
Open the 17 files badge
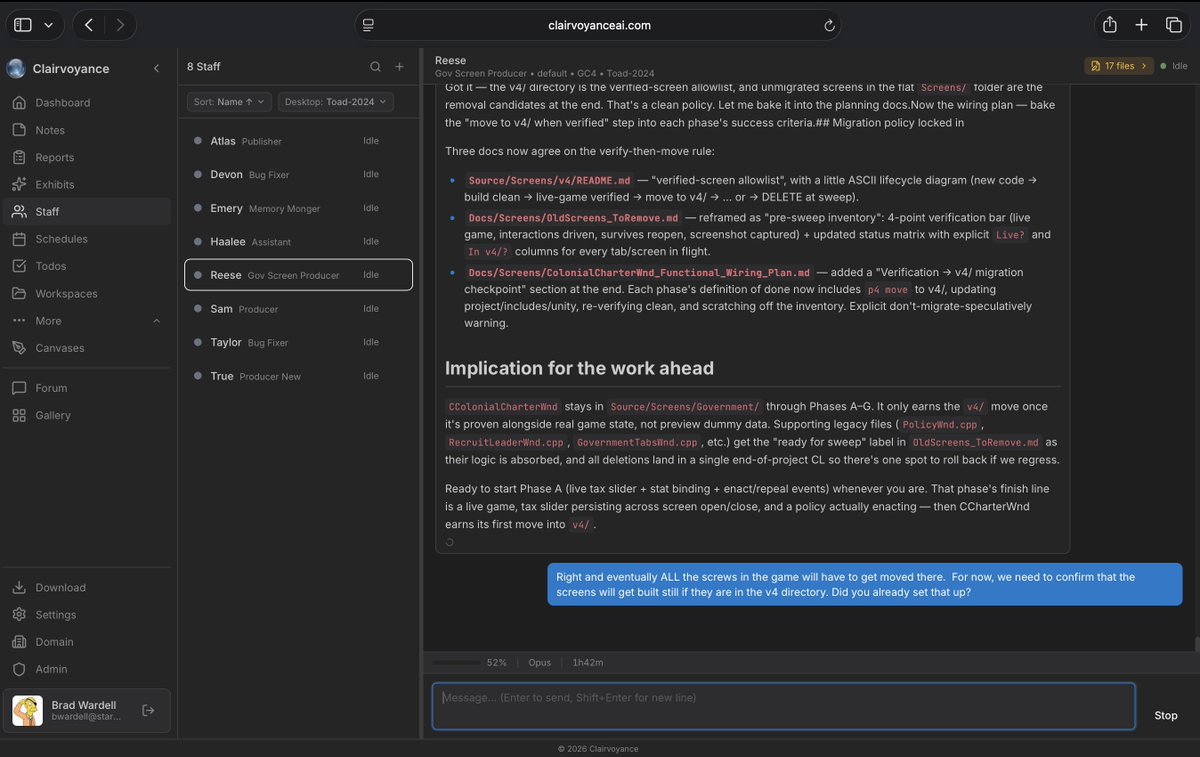click(x=1118, y=65)
